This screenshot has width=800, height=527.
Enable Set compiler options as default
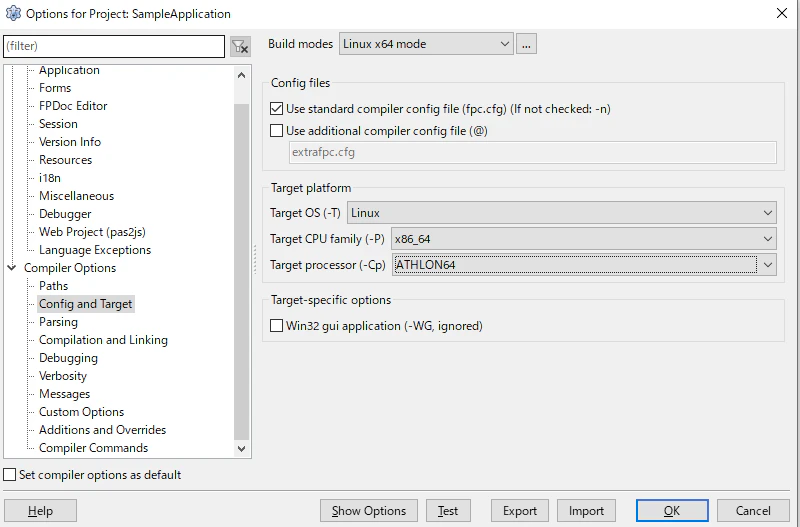(x=10, y=474)
